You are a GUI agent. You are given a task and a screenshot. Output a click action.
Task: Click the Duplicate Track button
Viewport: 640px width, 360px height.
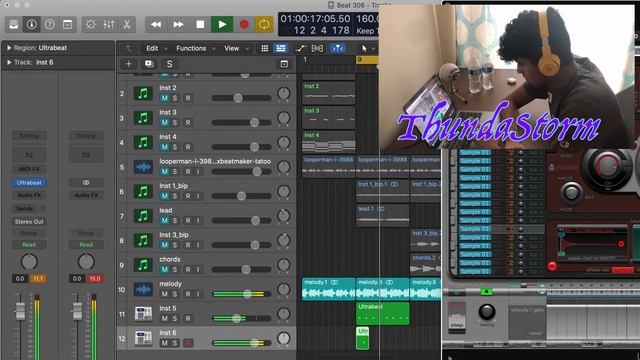(149, 64)
